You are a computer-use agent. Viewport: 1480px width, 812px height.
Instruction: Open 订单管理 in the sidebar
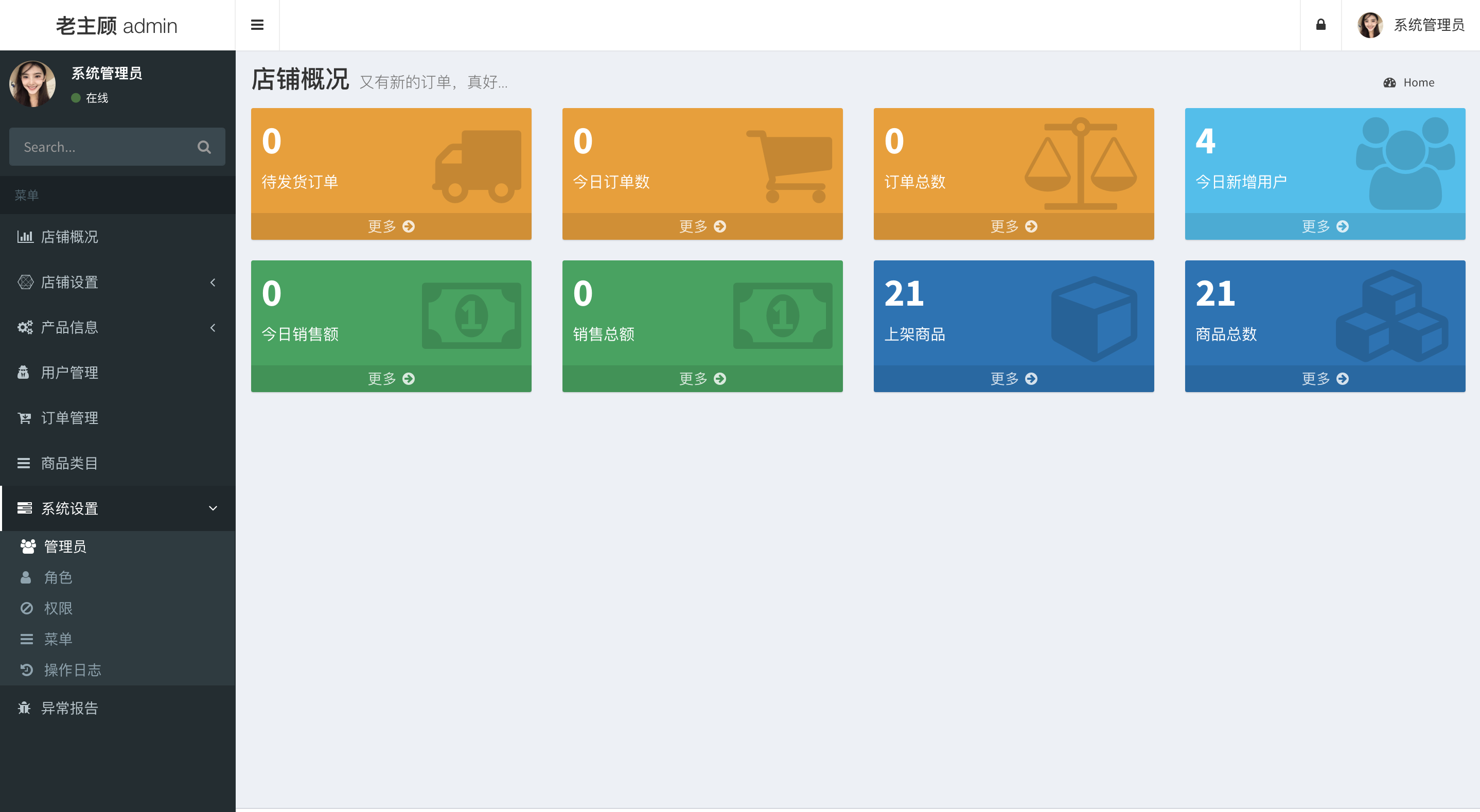(x=69, y=418)
